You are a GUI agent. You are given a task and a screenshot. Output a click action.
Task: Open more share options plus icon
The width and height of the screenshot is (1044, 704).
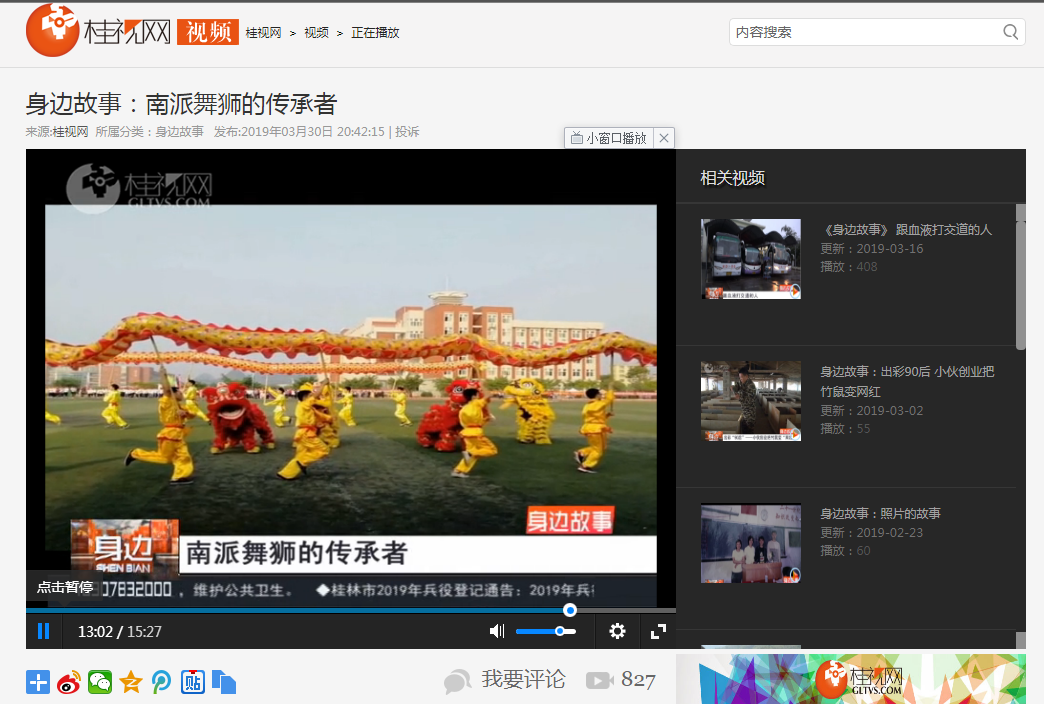coord(38,682)
